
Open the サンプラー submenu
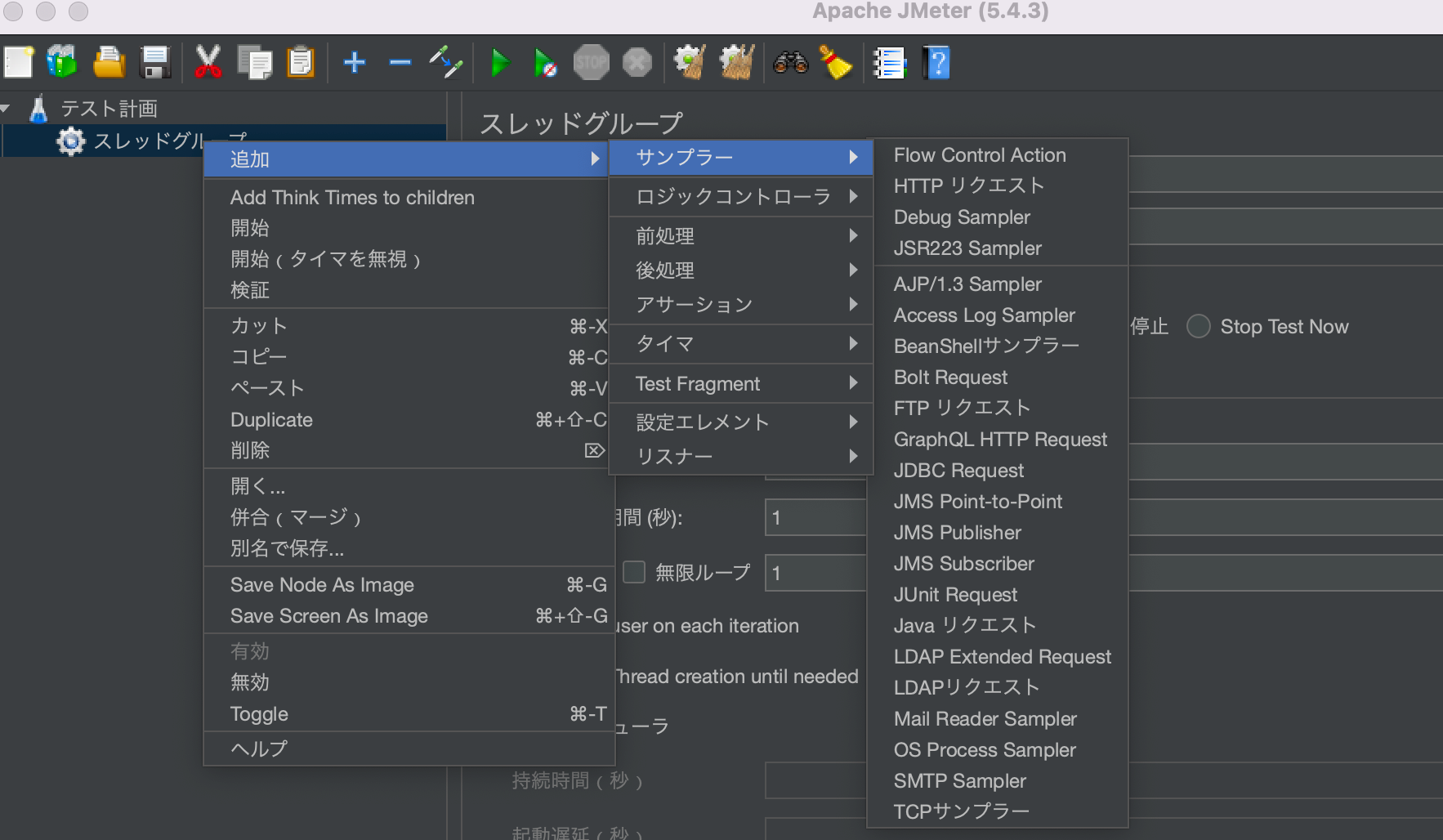(741, 157)
